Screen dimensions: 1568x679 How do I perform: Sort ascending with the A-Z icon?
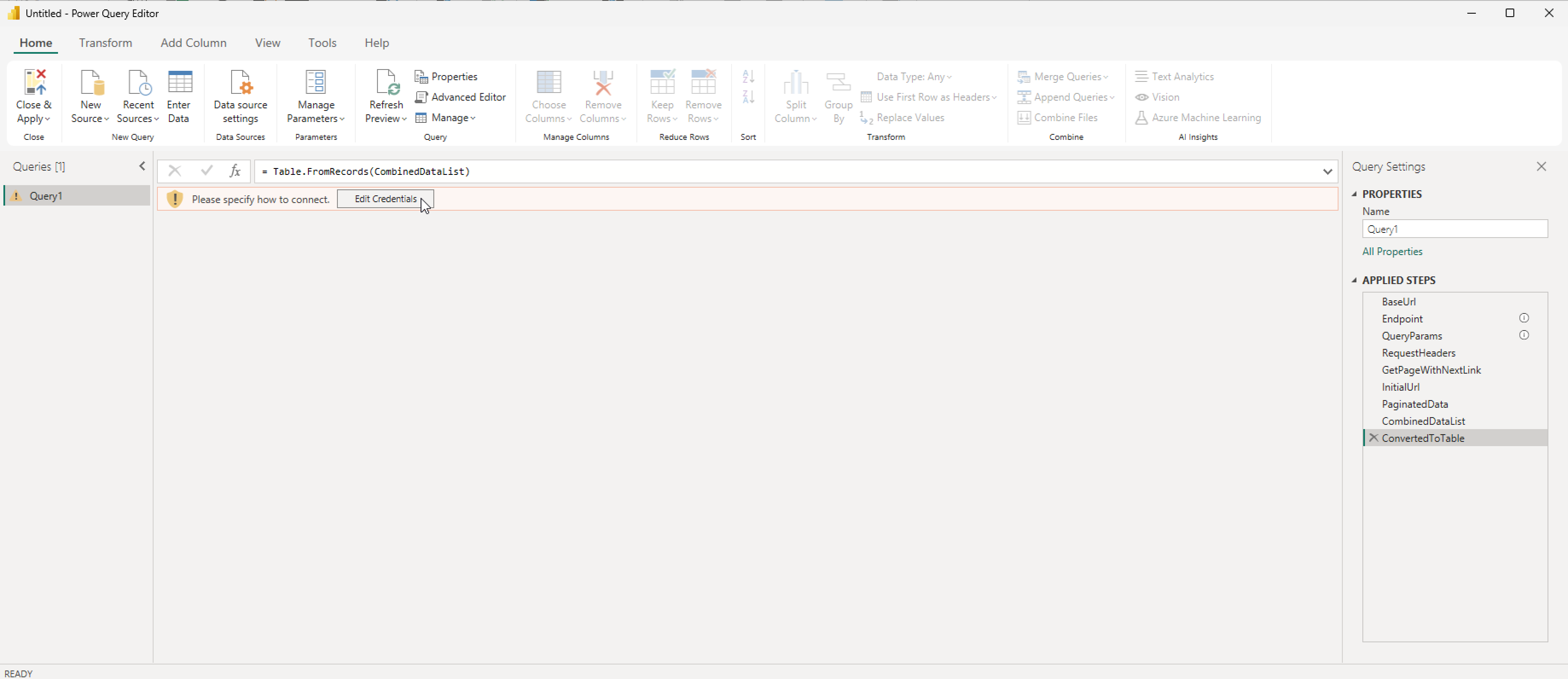(748, 76)
